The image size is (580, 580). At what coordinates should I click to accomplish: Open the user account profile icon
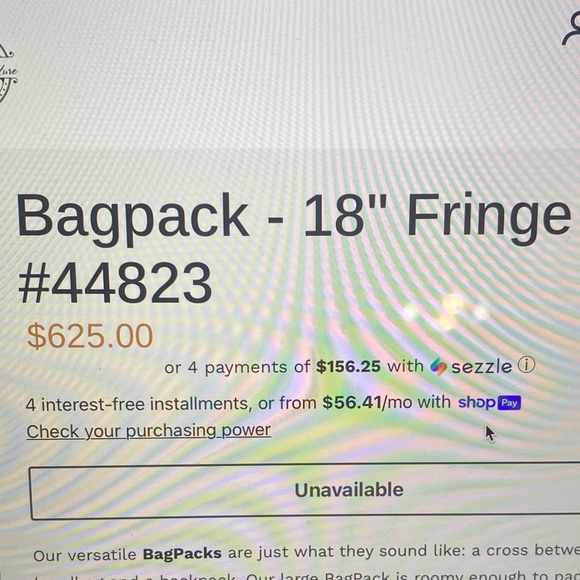point(571,30)
